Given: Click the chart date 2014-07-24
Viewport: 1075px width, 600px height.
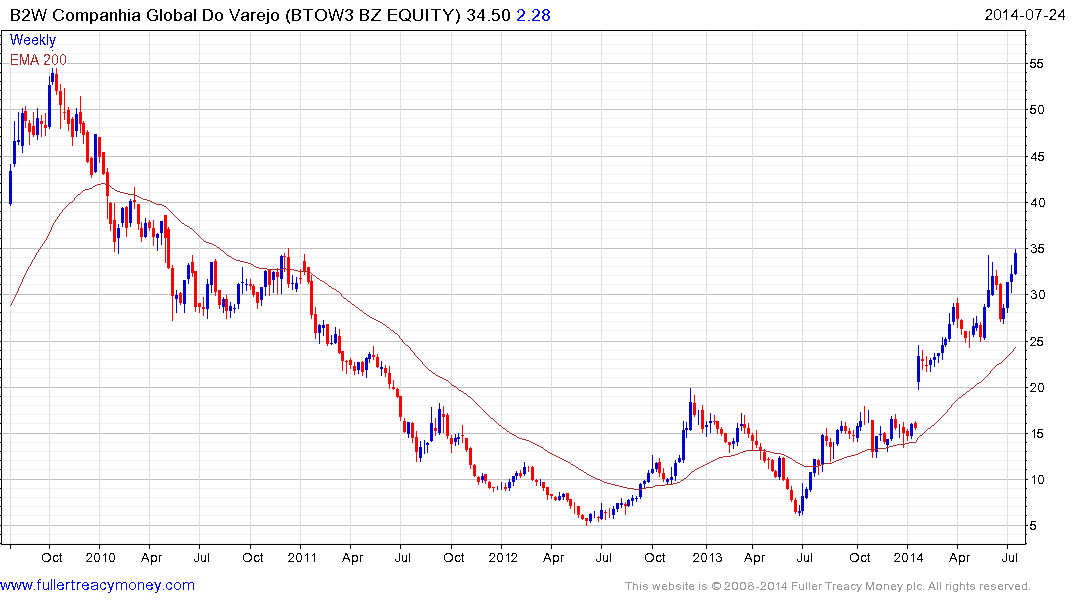Looking at the screenshot, I should [x=1024, y=15].
